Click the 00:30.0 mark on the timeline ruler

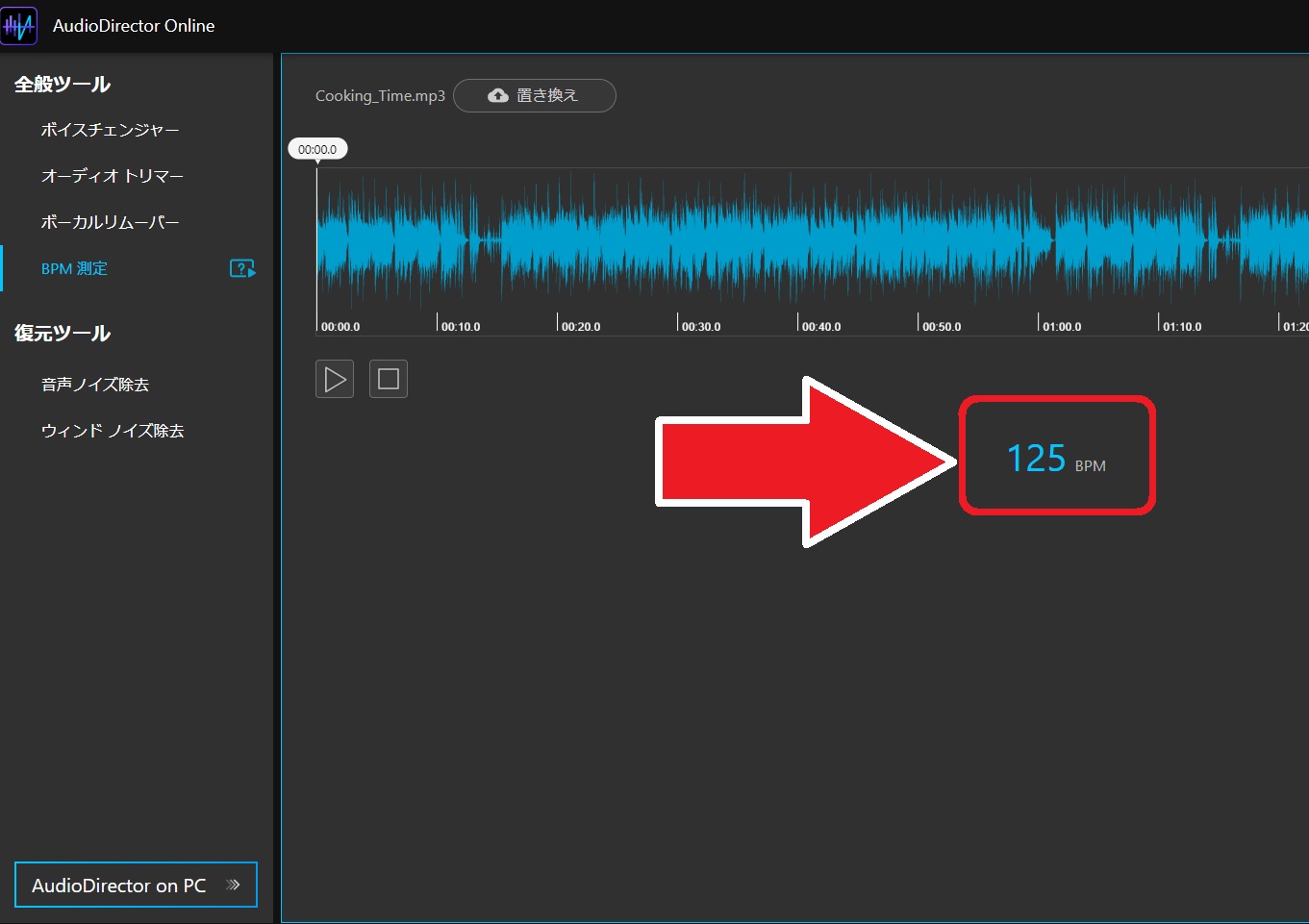pos(701,327)
